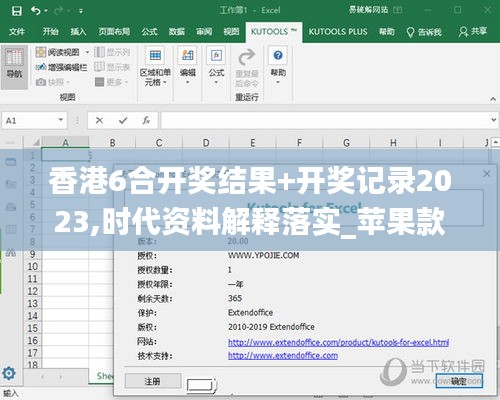Open the workbook sheets pane icon

(x=11, y=162)
